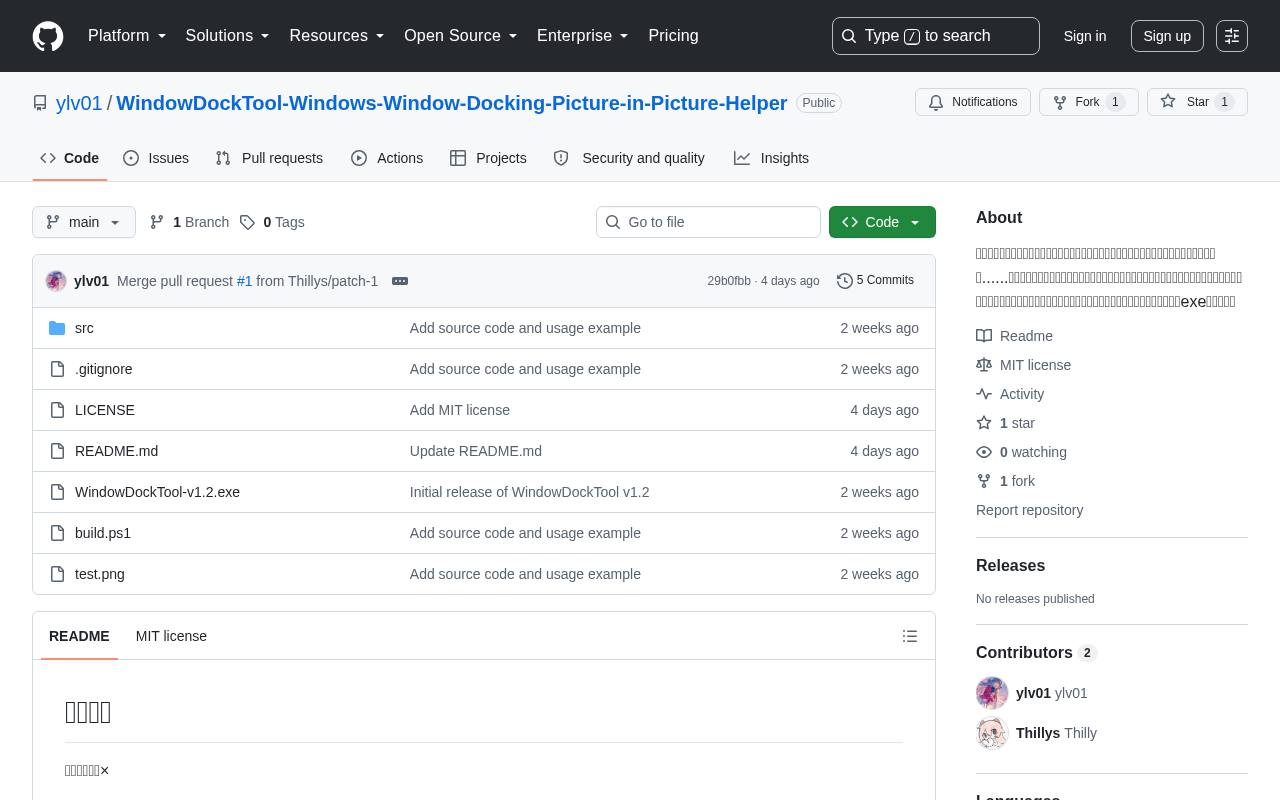View the 1 Branch link

[189, 222]
